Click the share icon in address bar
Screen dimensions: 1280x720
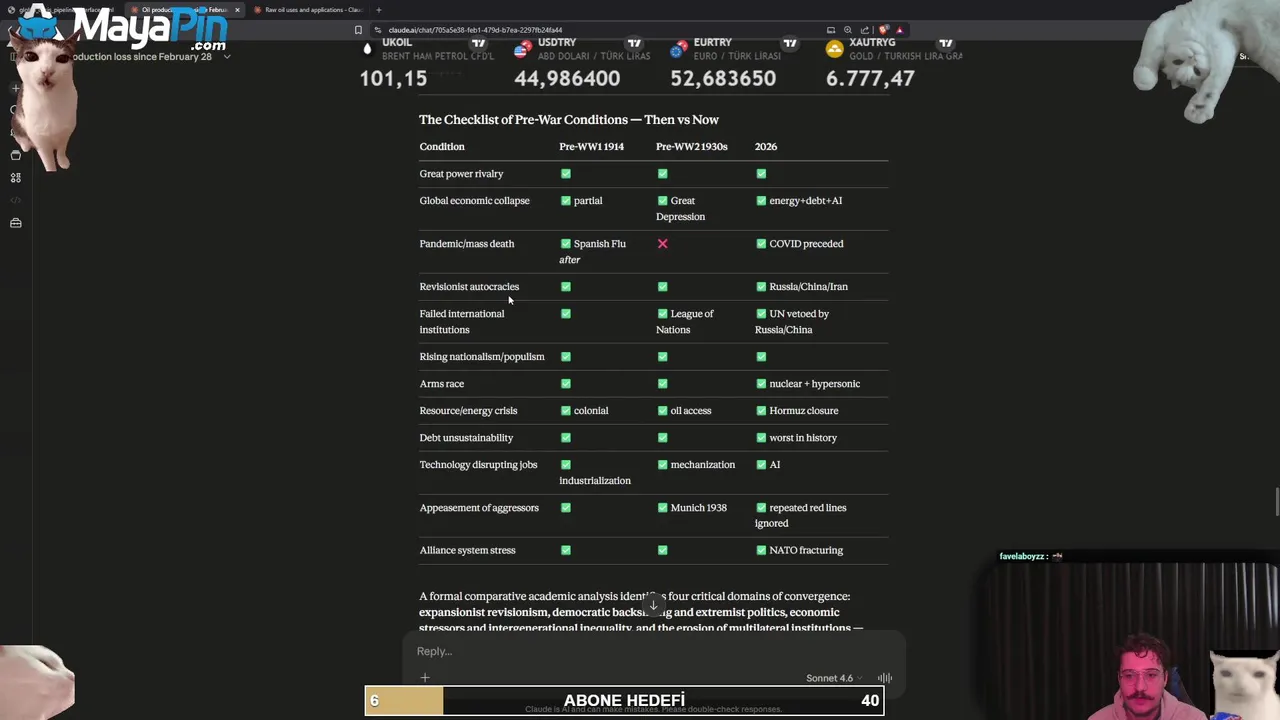pyautogui.click(x=865, y=30)
